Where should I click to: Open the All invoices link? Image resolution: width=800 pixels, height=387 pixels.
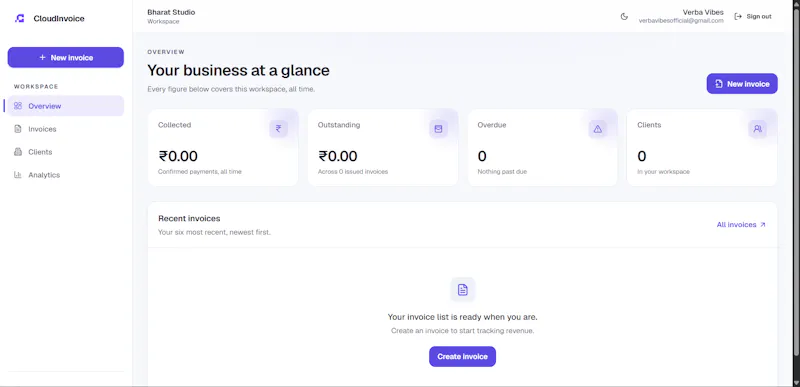741,224
